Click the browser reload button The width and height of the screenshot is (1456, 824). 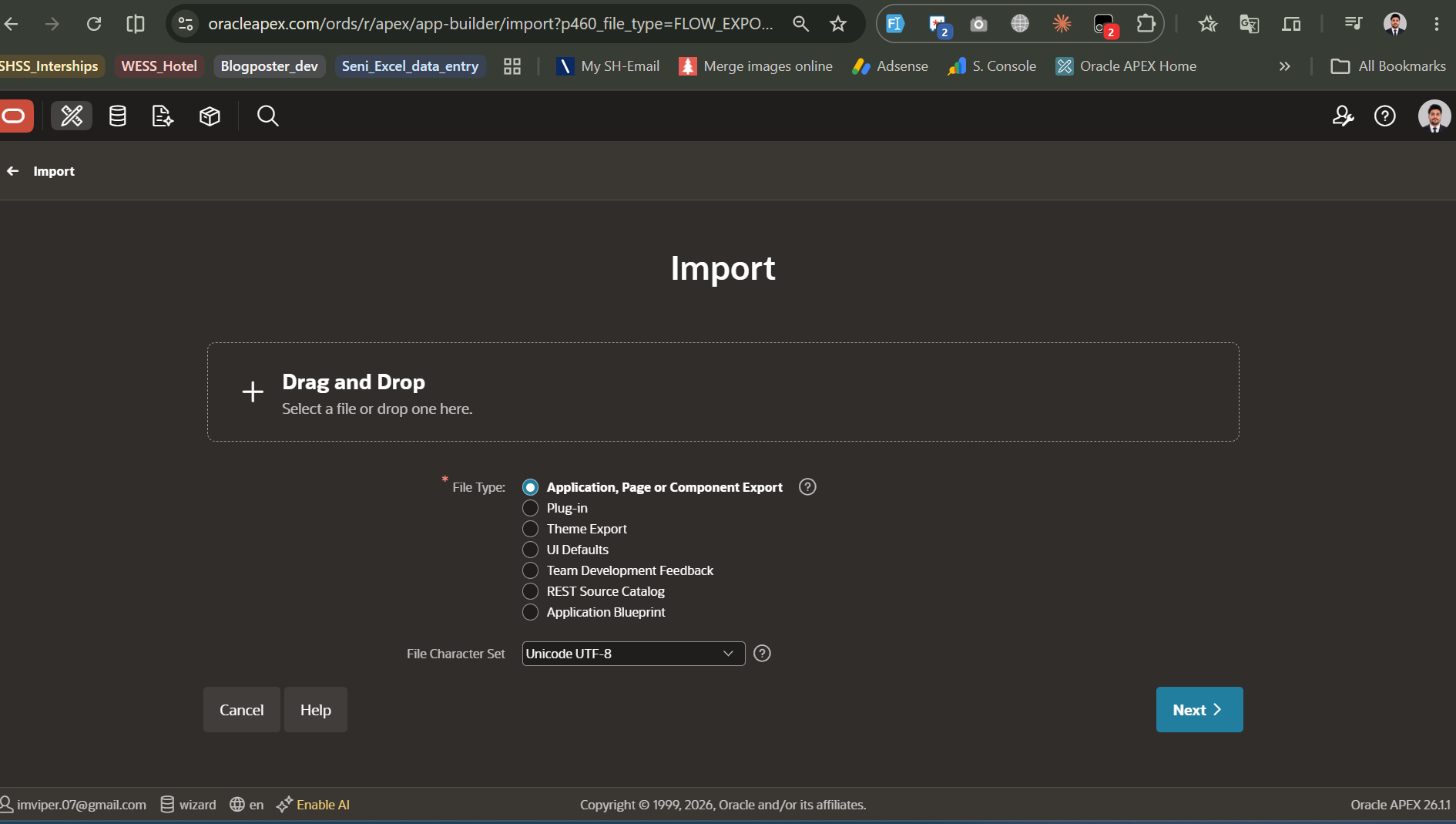click(94, 24)
